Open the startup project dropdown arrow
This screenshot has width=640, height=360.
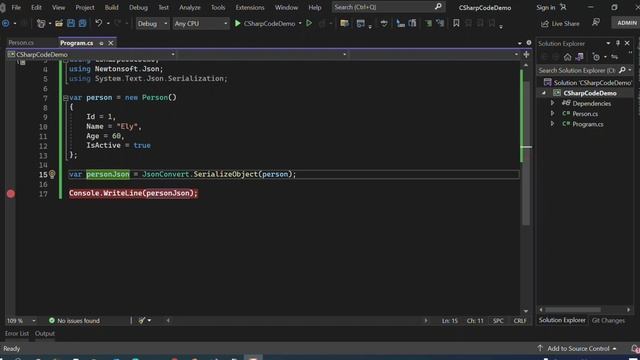(x=300, y=23)
